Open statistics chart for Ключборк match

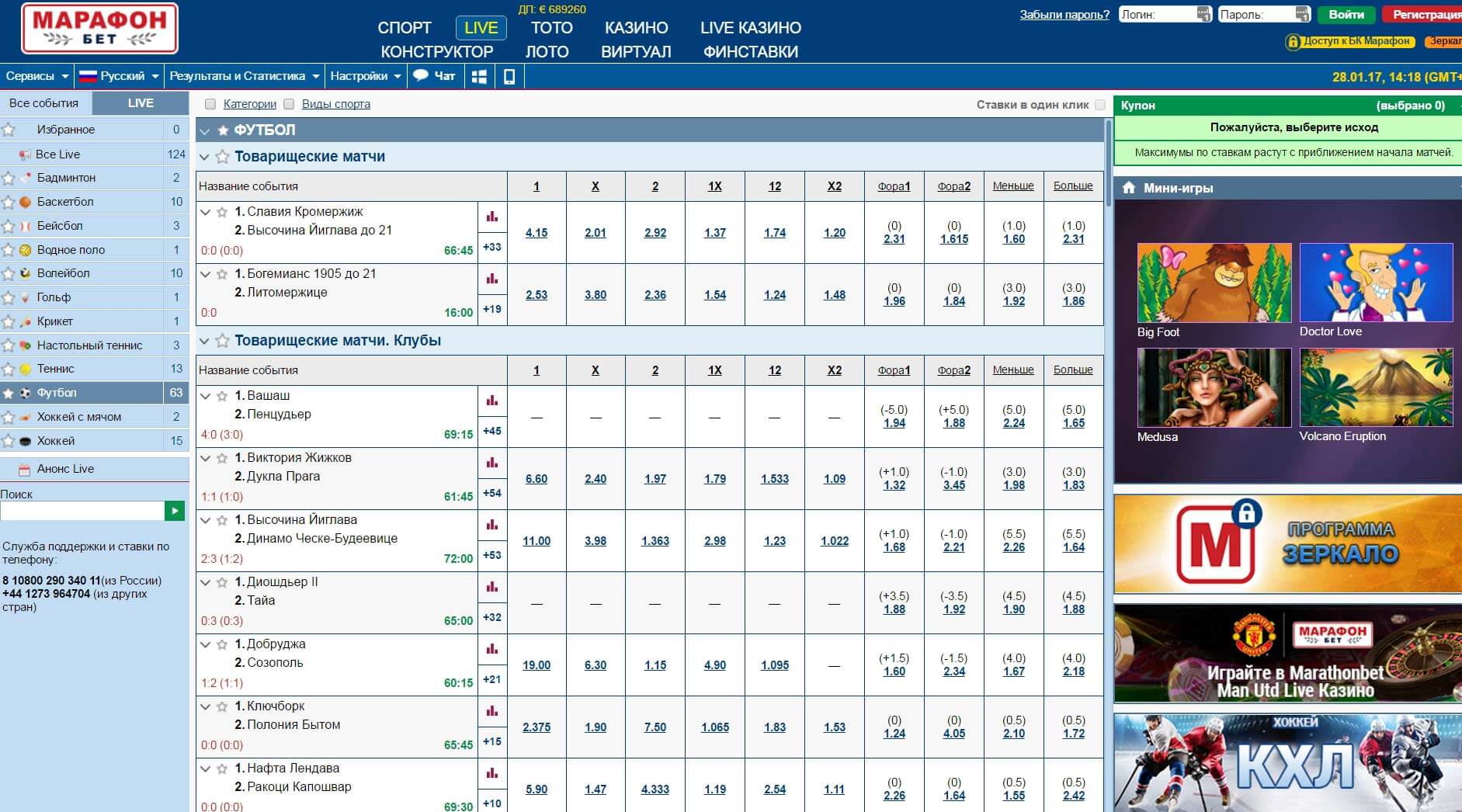click(x=492, y=711)
